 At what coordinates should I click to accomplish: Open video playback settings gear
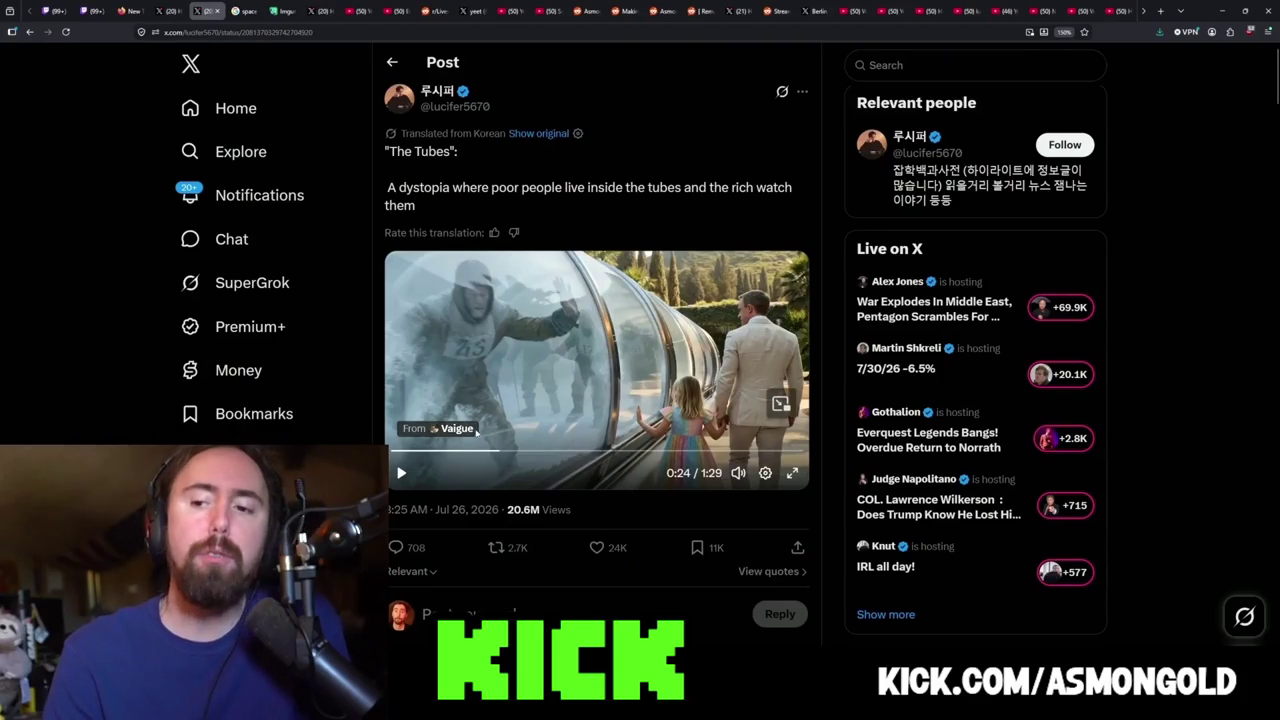pos(765,473)
